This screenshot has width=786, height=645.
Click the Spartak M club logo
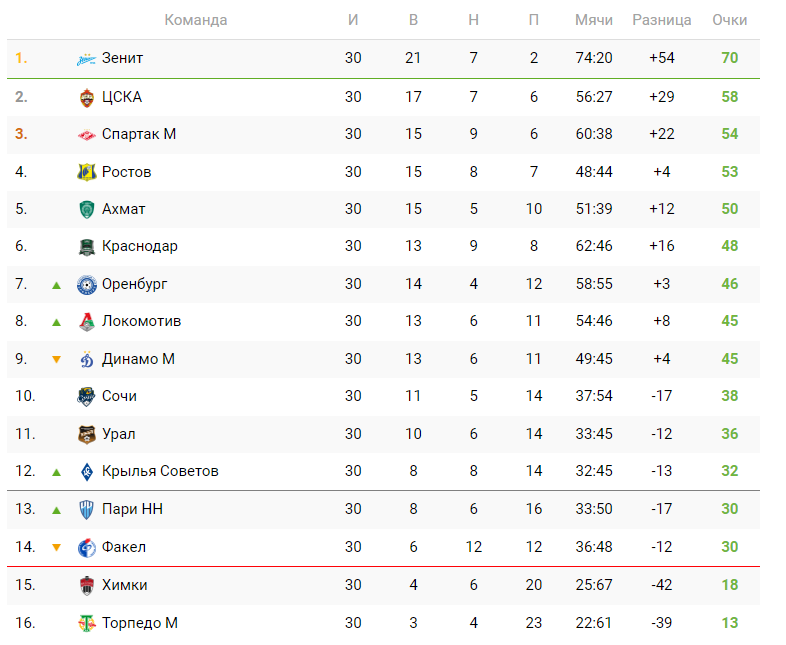tap(87, 134)
